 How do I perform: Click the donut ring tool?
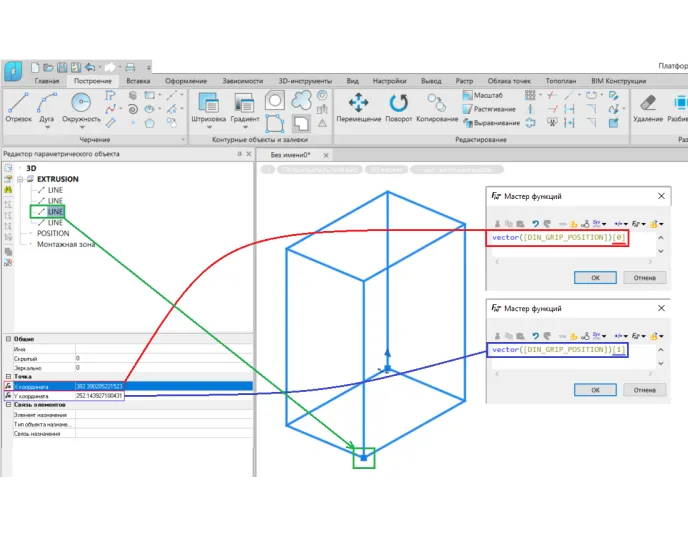322,95
